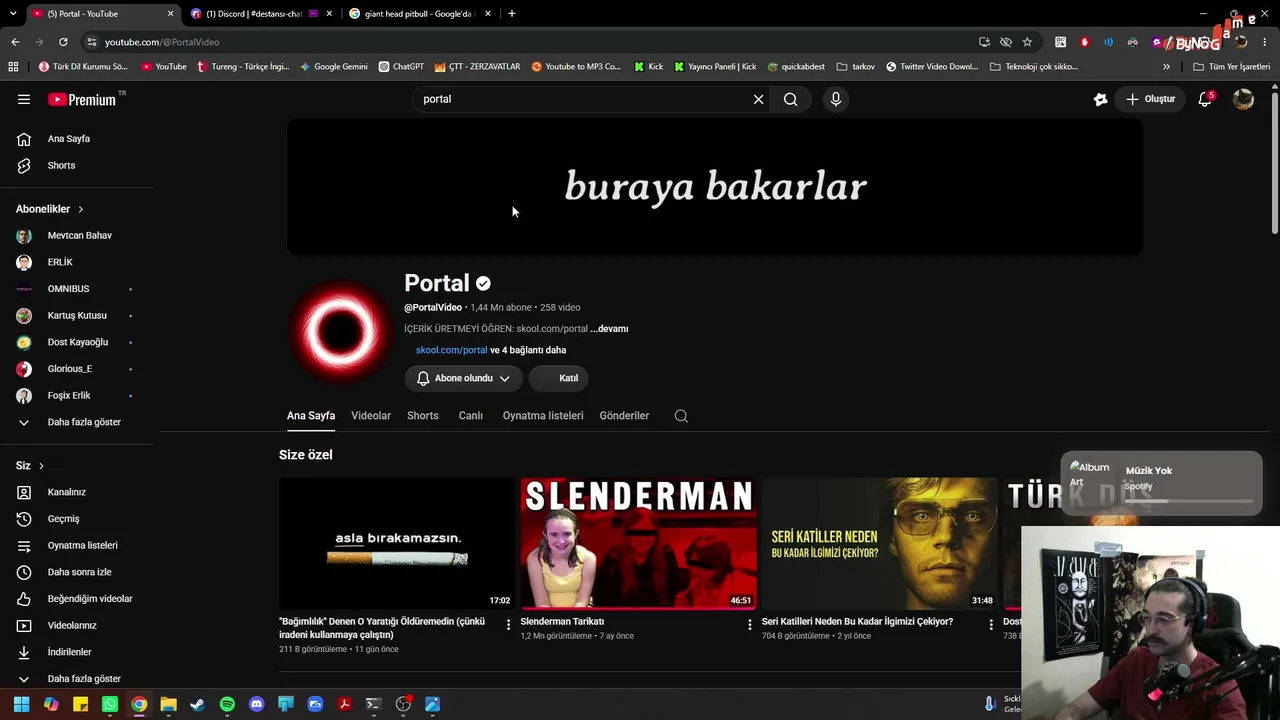
Task: Click the Spotify widget progress bar
Action: (x=1188, y=500)
